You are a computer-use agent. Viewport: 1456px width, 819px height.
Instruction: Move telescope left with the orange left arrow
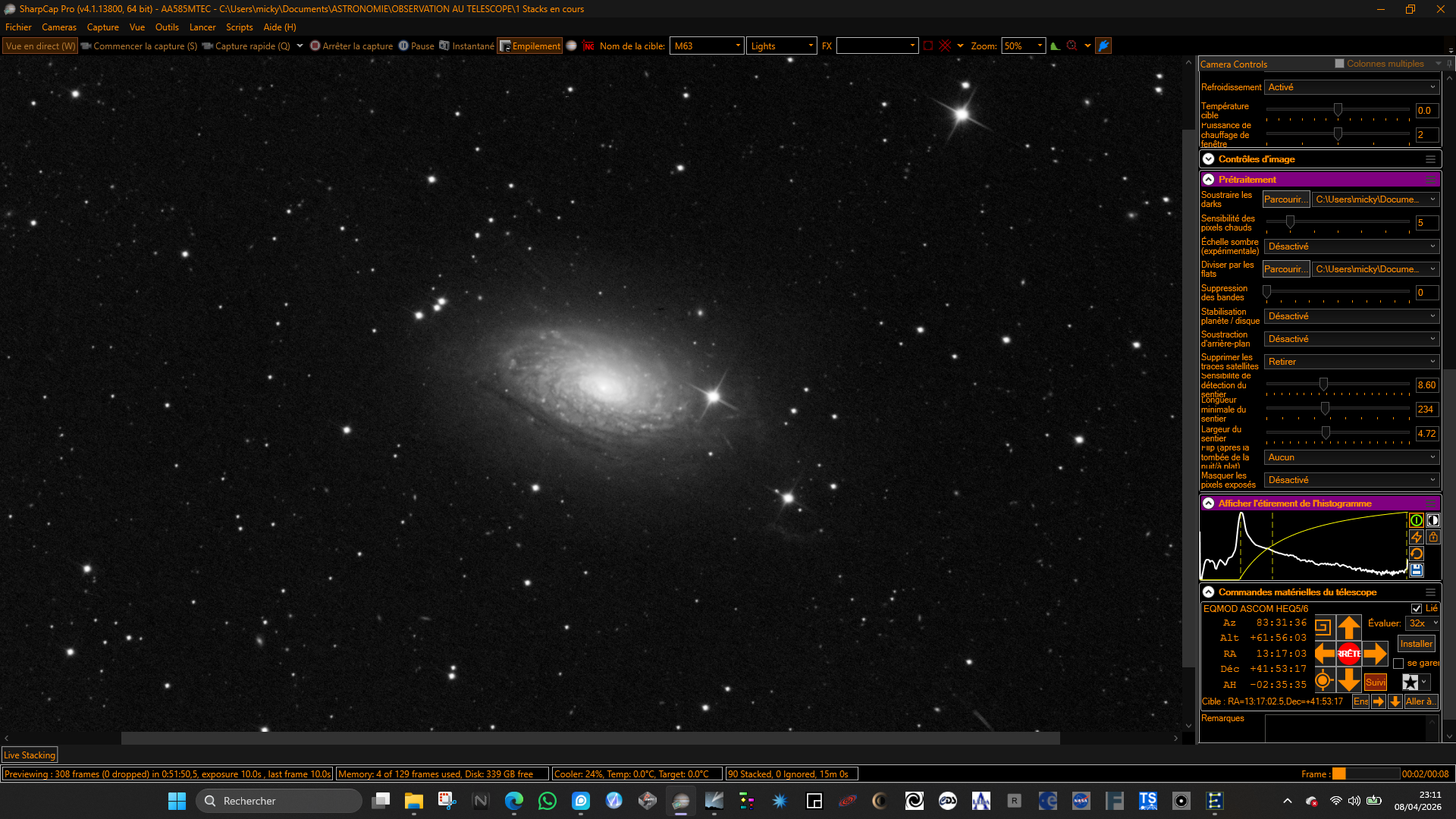[1325, 654]
